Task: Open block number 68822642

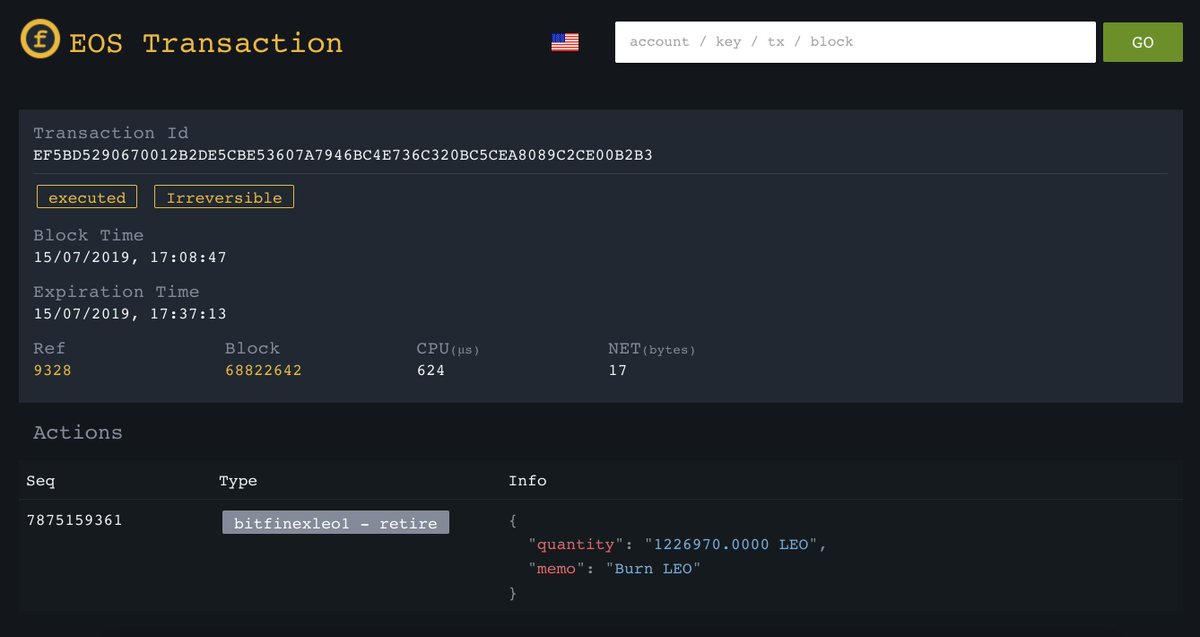Action: (263, 370)
